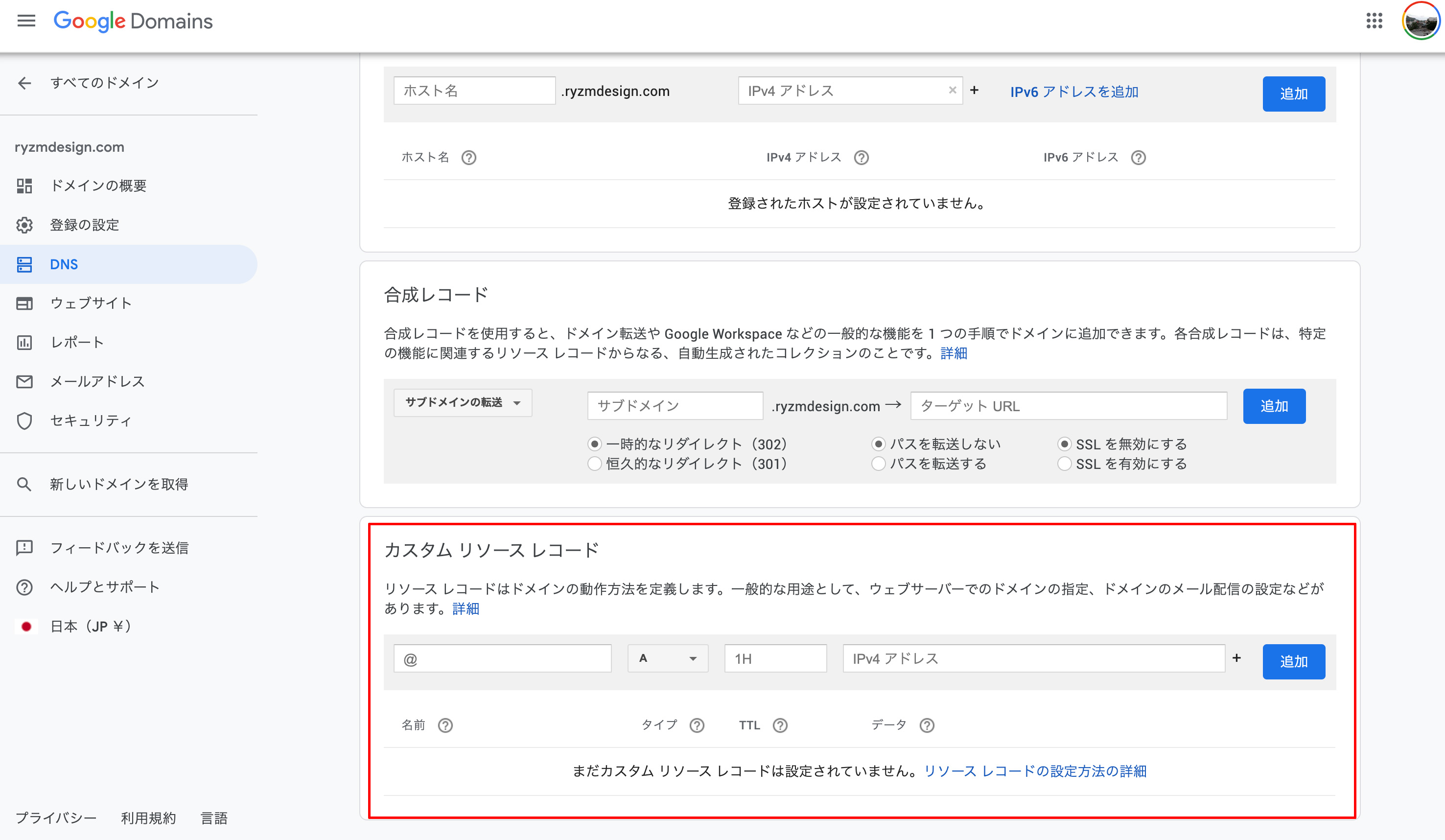1445x840 pixels.
Task: Click the search icon for new domain
Action: coord(24,485)
